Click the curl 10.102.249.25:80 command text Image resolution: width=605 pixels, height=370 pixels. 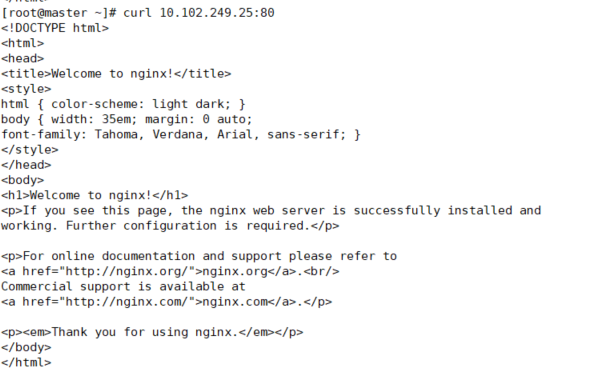pyautogui.click(x=199, y=13)
